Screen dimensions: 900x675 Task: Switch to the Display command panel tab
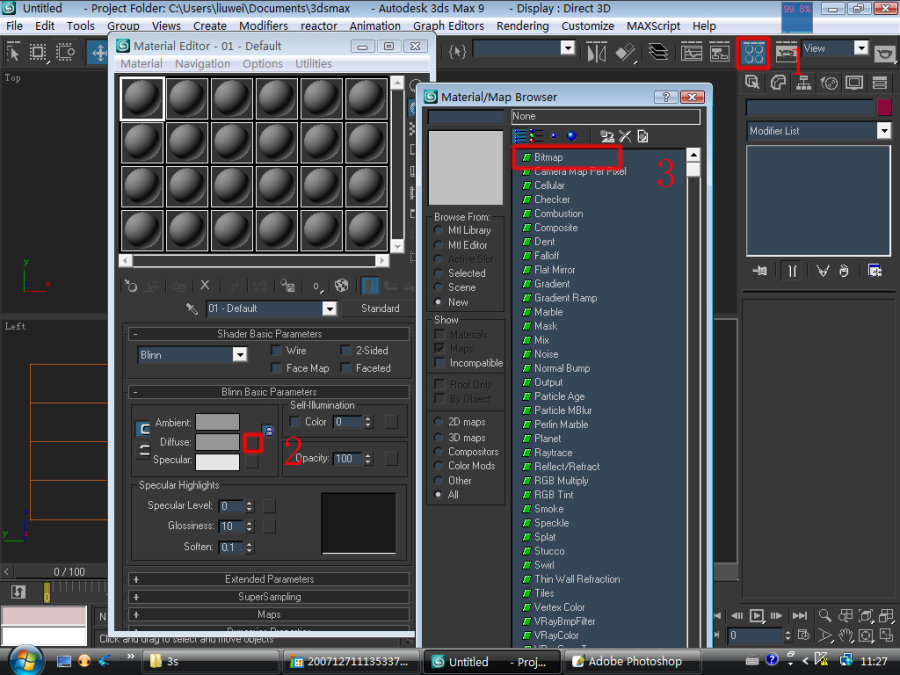click(854, 83)
